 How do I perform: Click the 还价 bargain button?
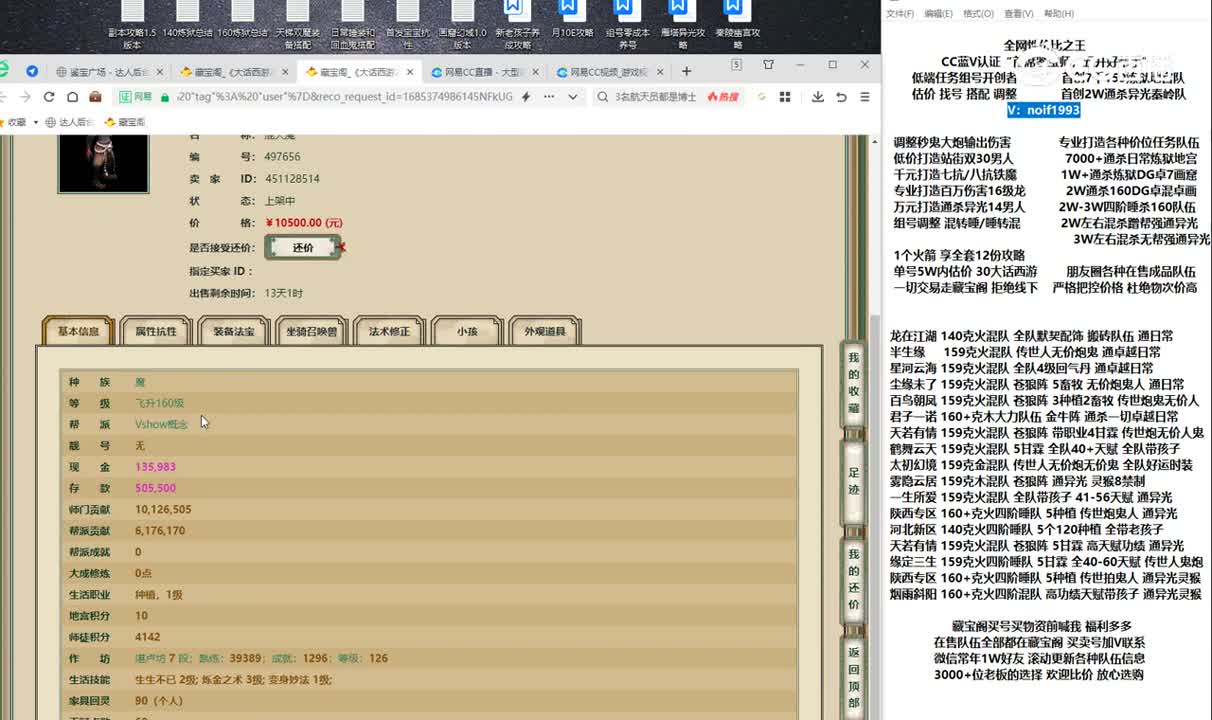point(303,247)
